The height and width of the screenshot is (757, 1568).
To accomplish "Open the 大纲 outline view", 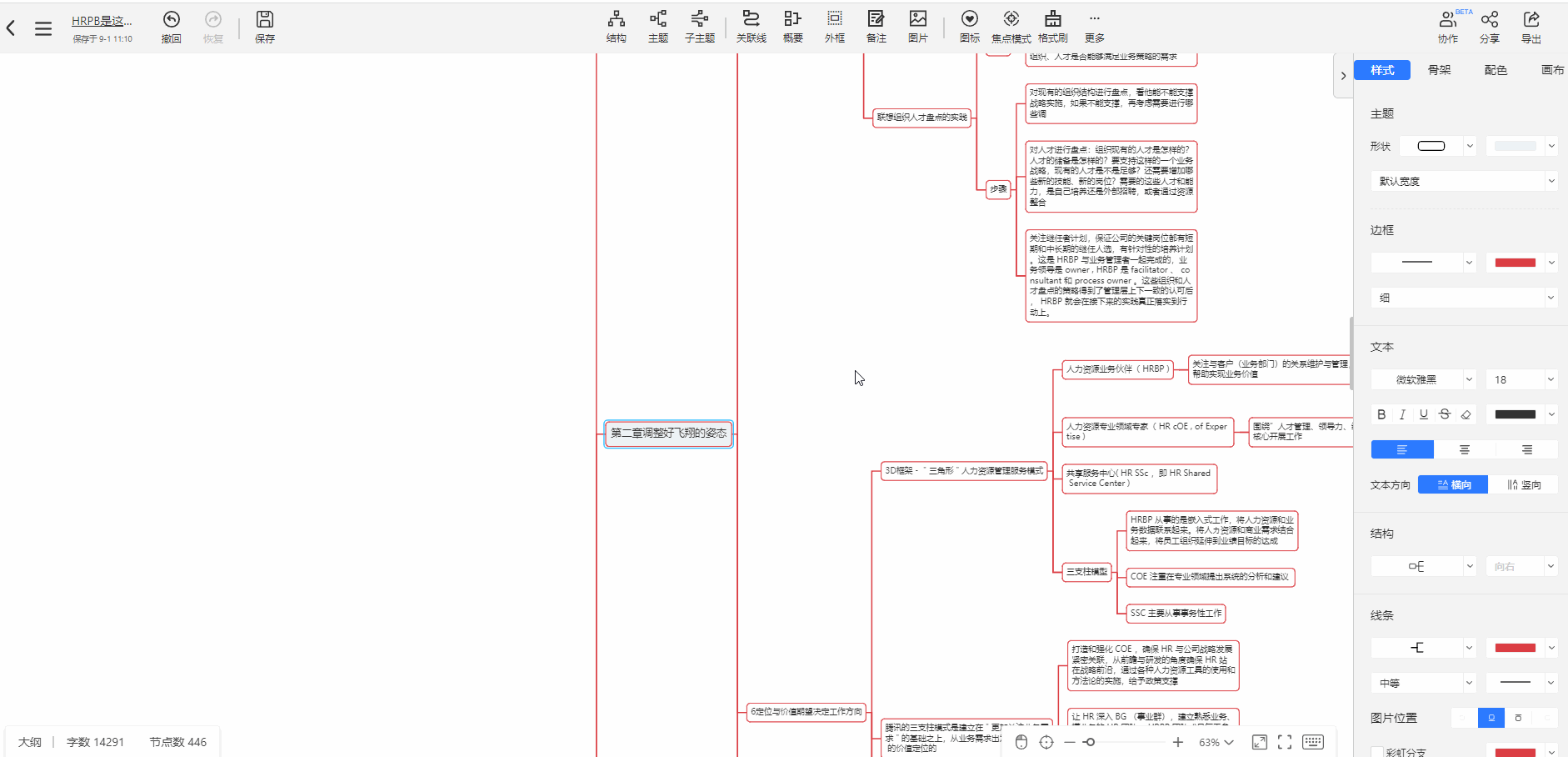I will (x=30, y=742).
